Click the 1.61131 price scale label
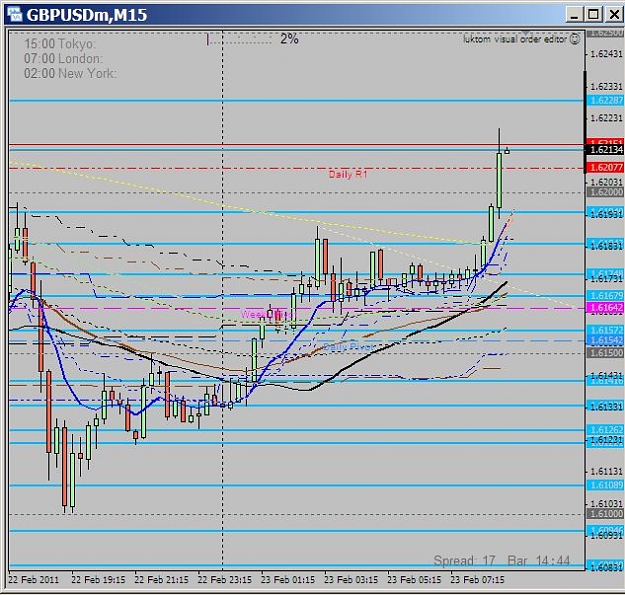This screenshot has width=625, height=595. click(606, 471)
